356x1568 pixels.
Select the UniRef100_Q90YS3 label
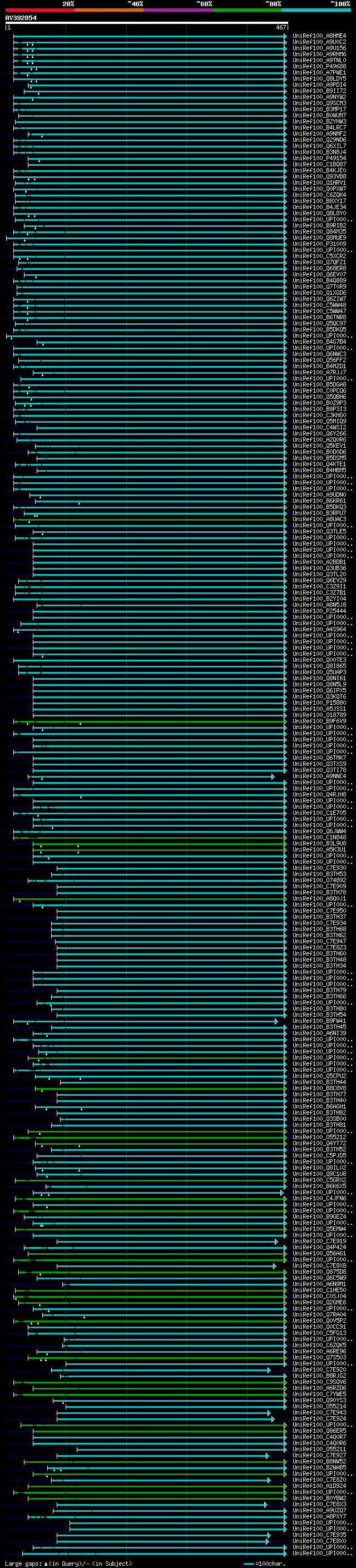pos(319,1401)
